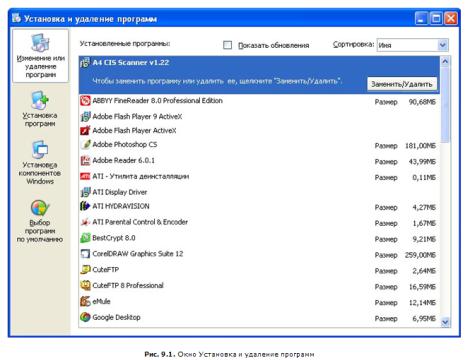Click the Adobe Reader 6.0.1 icon
The height and width of the screenshot is (360, 469).
(85, 160)
